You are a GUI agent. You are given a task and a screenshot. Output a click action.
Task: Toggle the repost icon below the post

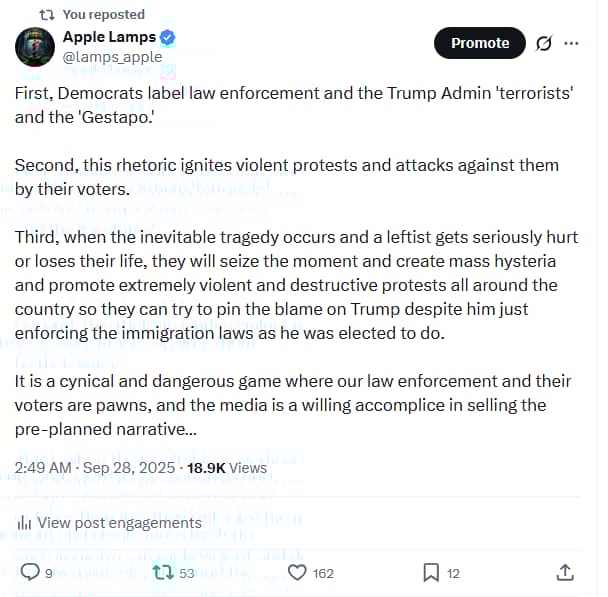coord(159,572)
